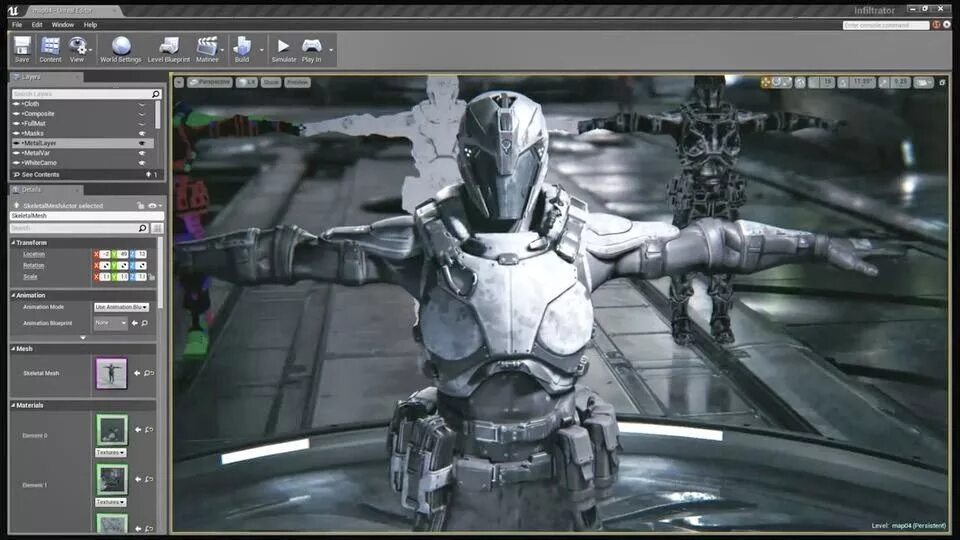Expand advanced Animation properties arrow
The height and width of the screenshot is (540, 960).
[x=83, y=337]
